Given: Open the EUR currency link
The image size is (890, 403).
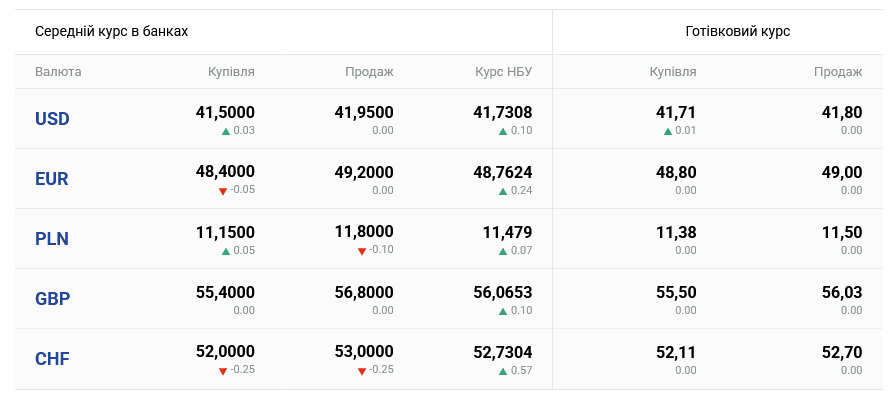Looking at the screenshot, I should tap(52, 179).
